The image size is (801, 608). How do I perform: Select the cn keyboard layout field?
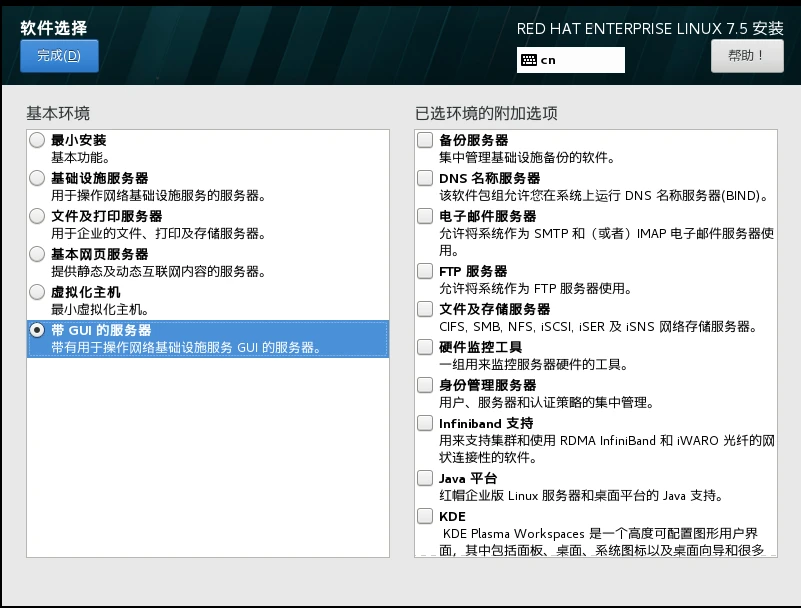[571, 60]
